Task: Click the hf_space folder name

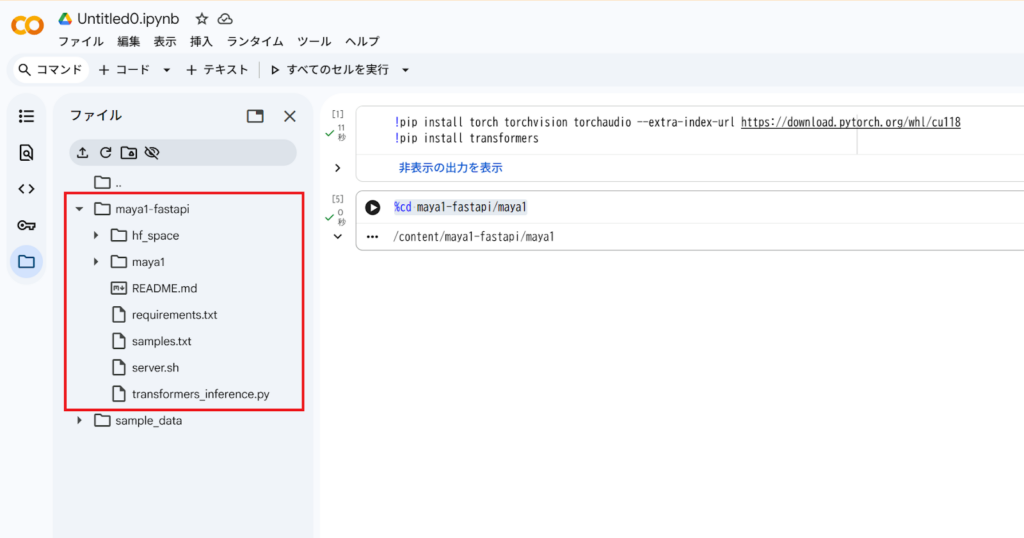Action: tap(155, 236)
